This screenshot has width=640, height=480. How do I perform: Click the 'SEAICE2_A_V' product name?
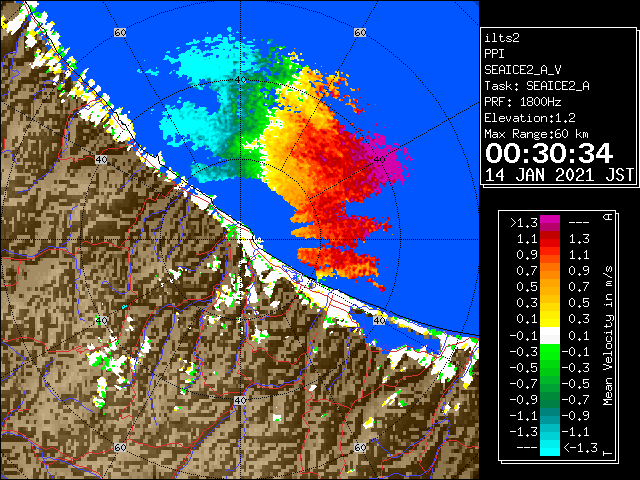(523, 70)
